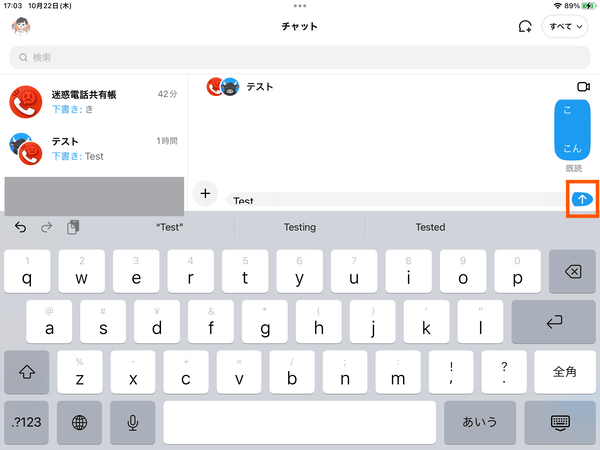600x450 pixels.
Task: Tap the l key
Action: click(x=480, y=322)
